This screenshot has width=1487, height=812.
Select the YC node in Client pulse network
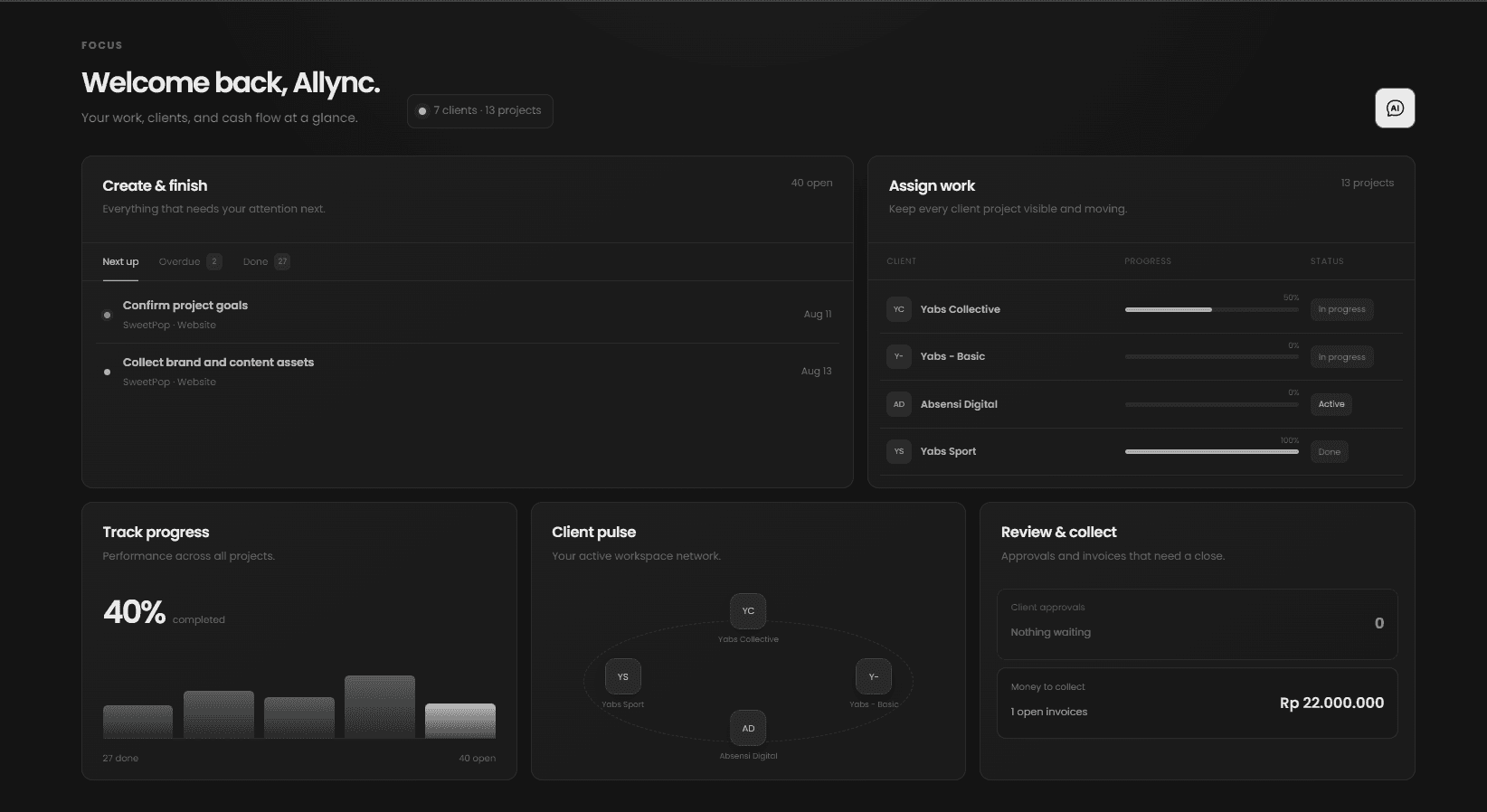tap(748, 611)
